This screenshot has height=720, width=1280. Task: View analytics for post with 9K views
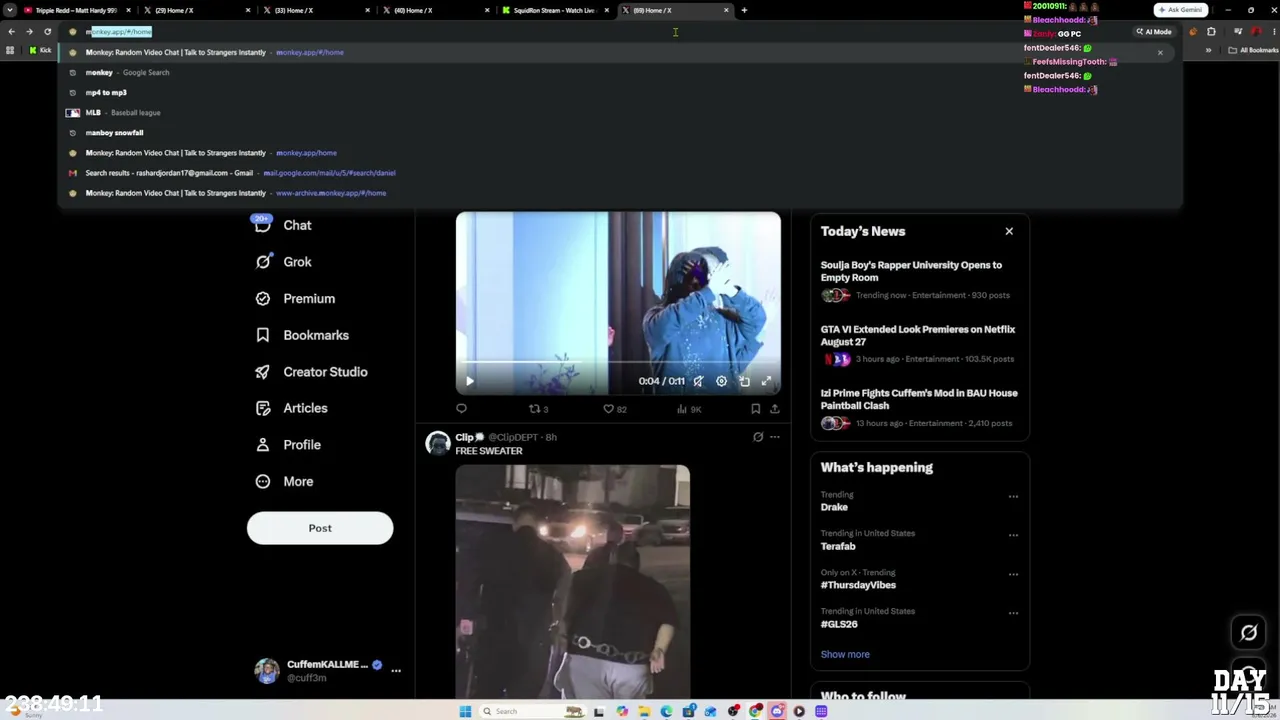689,409
